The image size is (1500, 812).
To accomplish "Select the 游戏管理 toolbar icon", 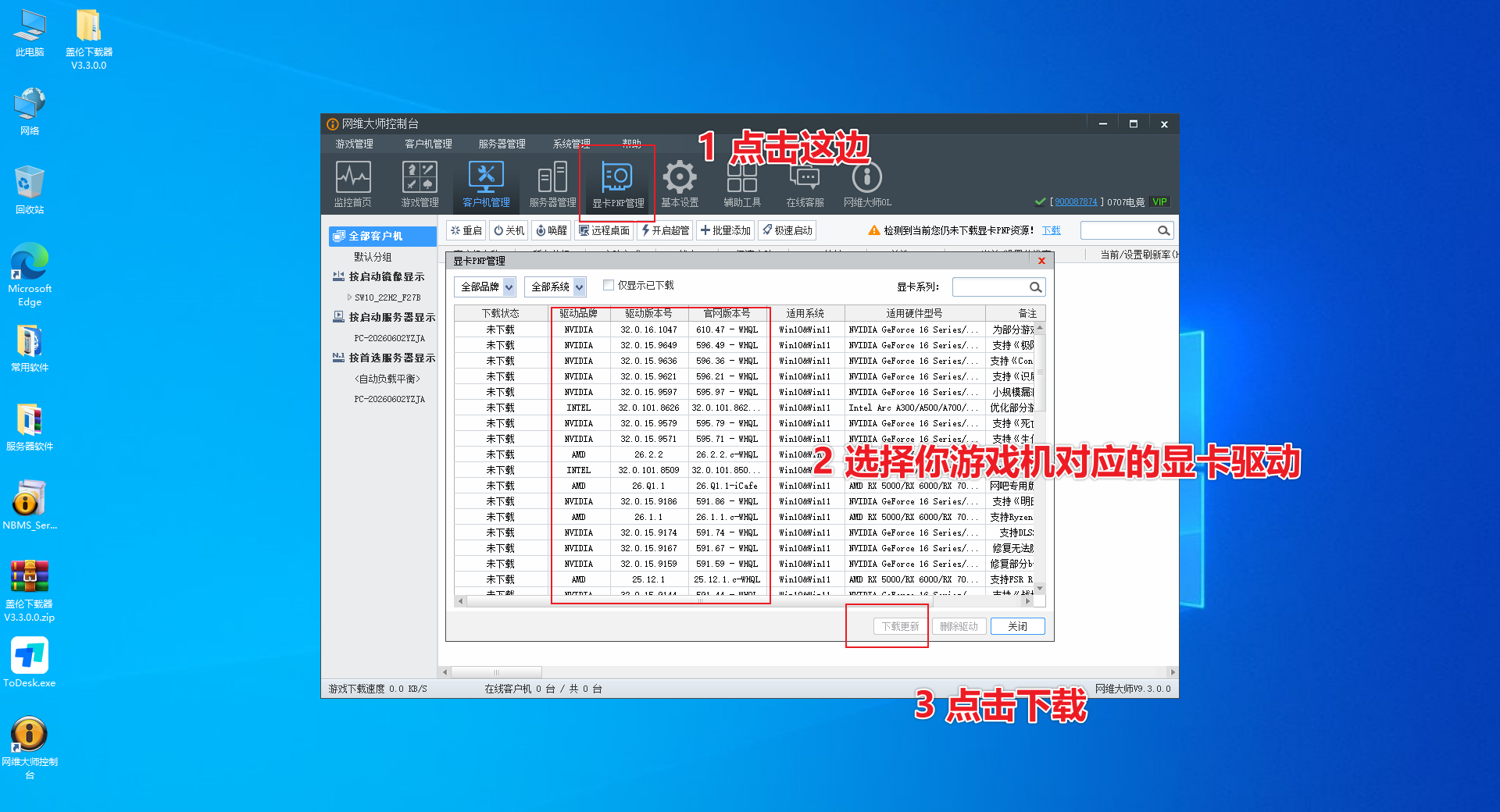I will (x=420, y=184).
